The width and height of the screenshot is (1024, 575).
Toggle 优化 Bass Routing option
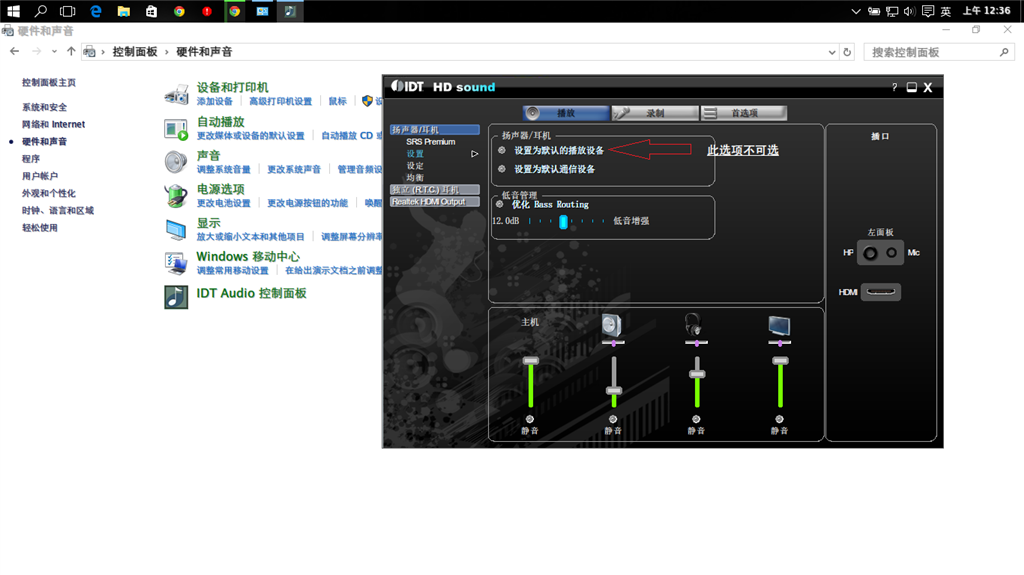500,205
